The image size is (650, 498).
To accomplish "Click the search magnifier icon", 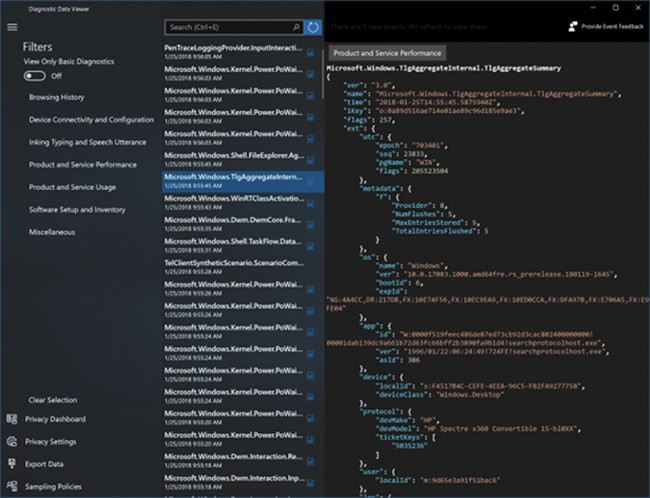I will pyautogui.click(x=296, y=27).
